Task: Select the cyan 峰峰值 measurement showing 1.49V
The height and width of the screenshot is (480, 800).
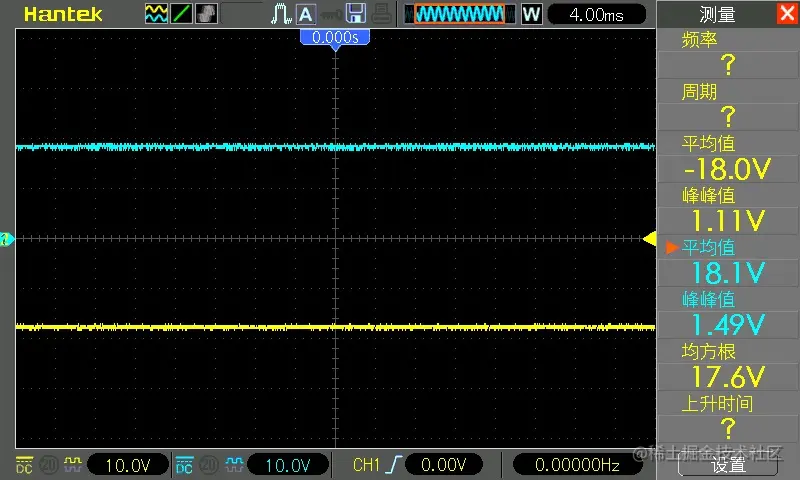Action: point(728,313)
